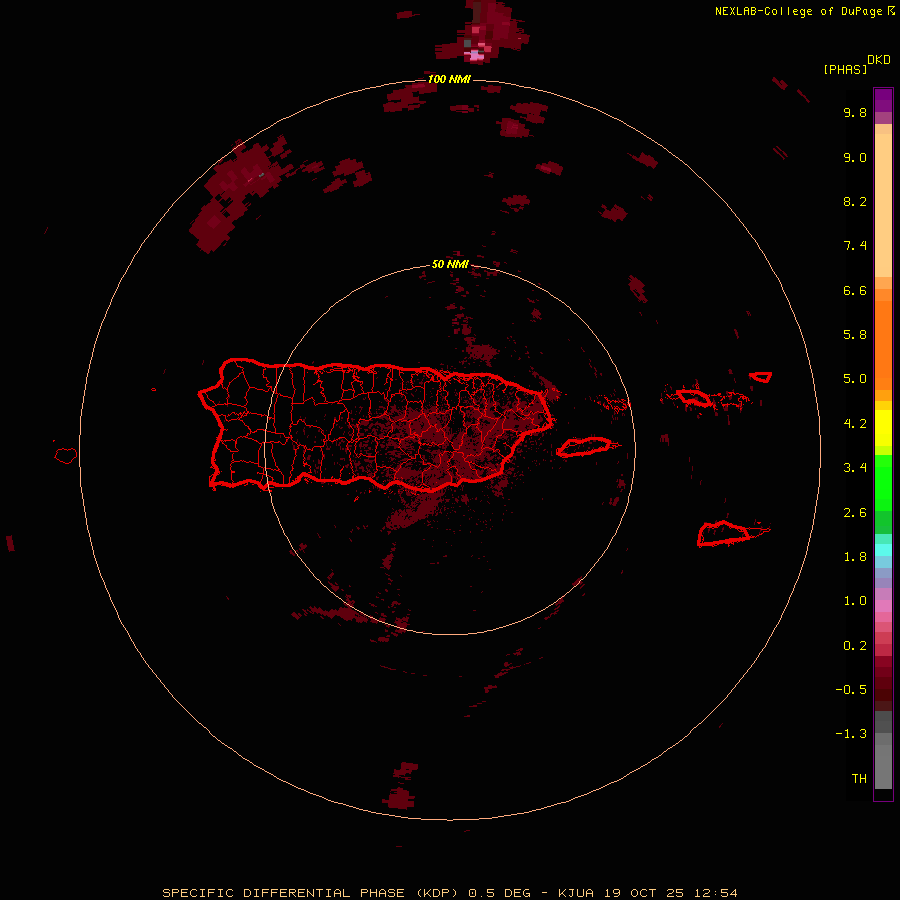Click the 1.0 value on color scale
Image resolution: width=900 pixels, height=900 pixels.
point(855,601)
